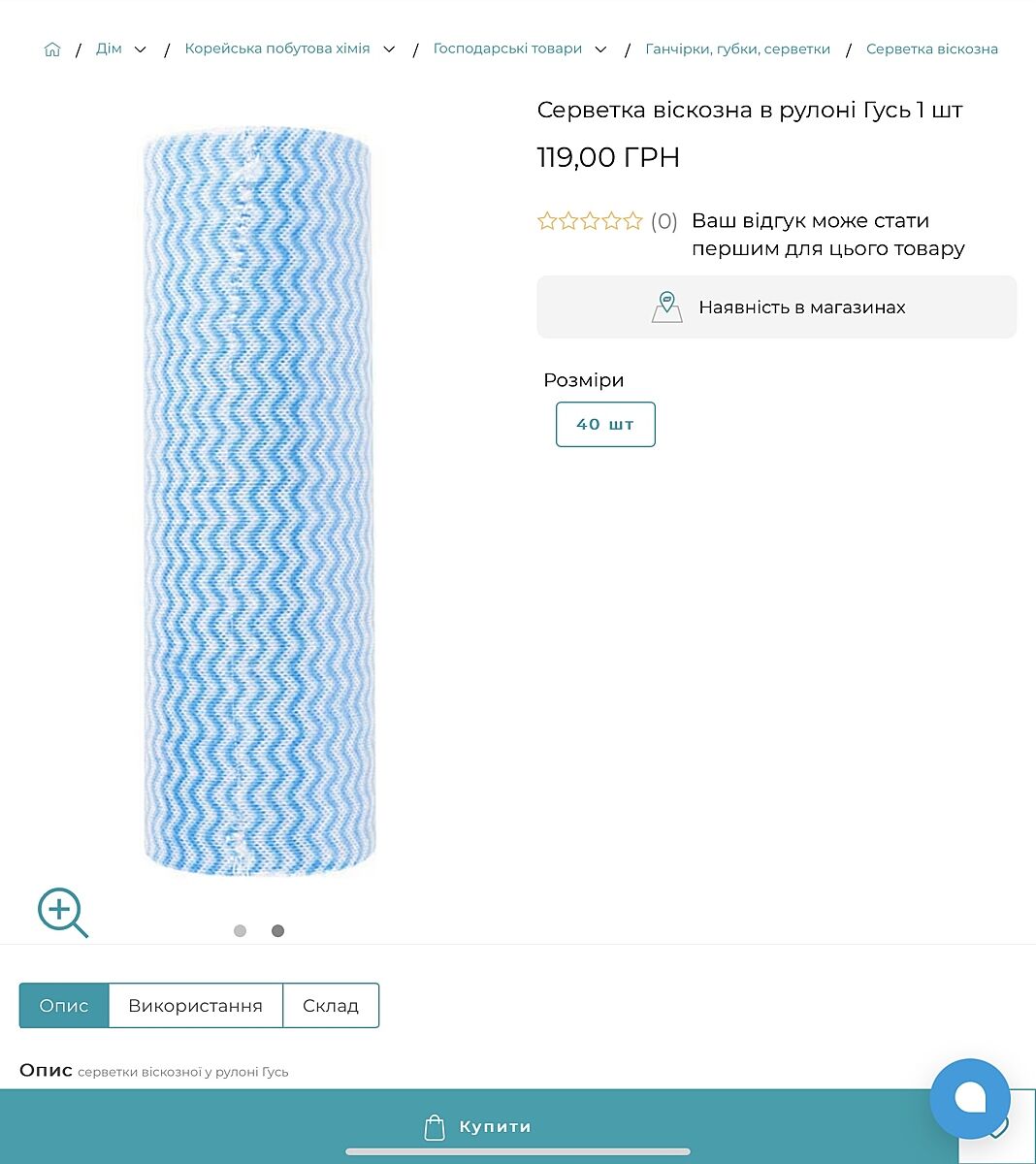
Task: Click the blue viscose roll product image
Action: (258, 504)
